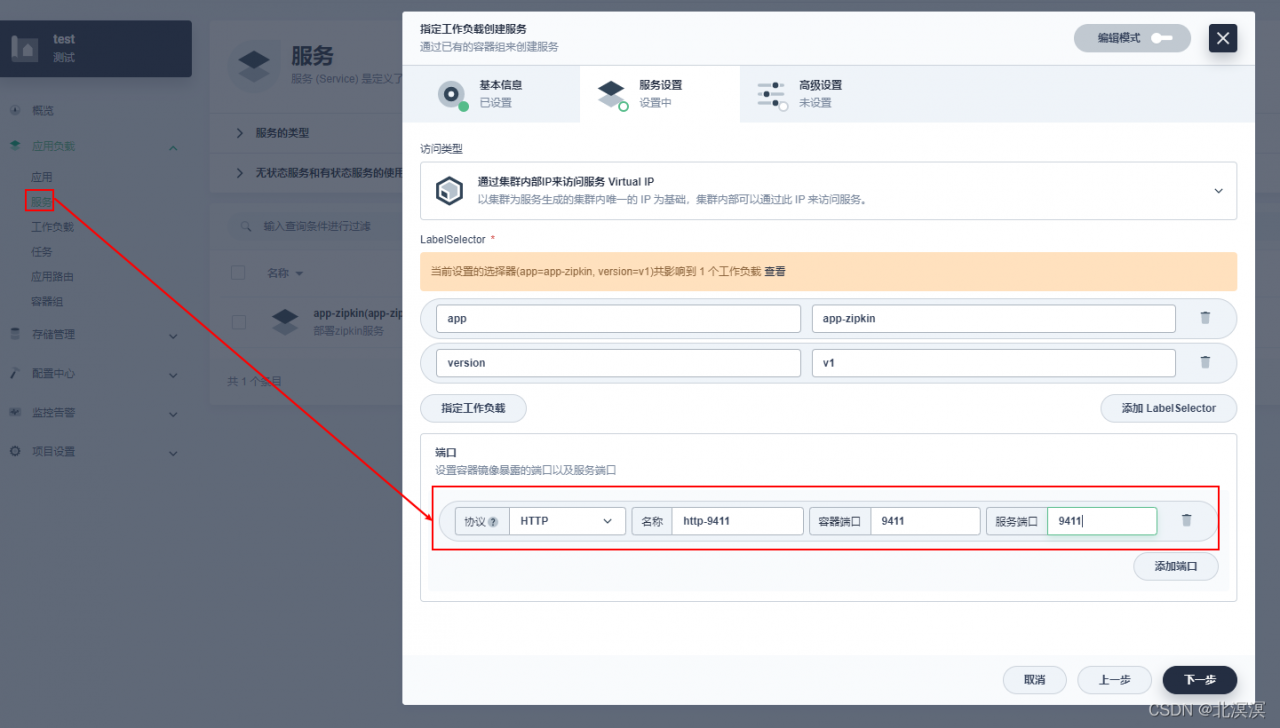Click 取消 to cancel the dialog
The width and height of the screenshot is (1280, 728).
click(1034, 680)
